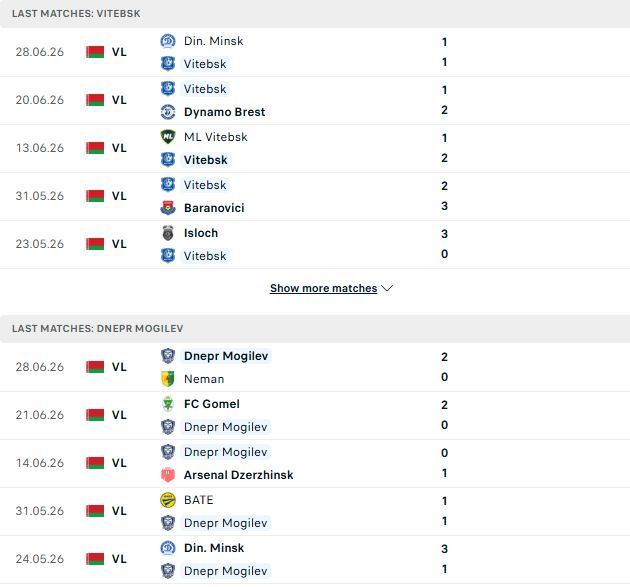Click the BATE yellow round logo
The width and height of the screenshot is (630, 587).
(168, 500)
